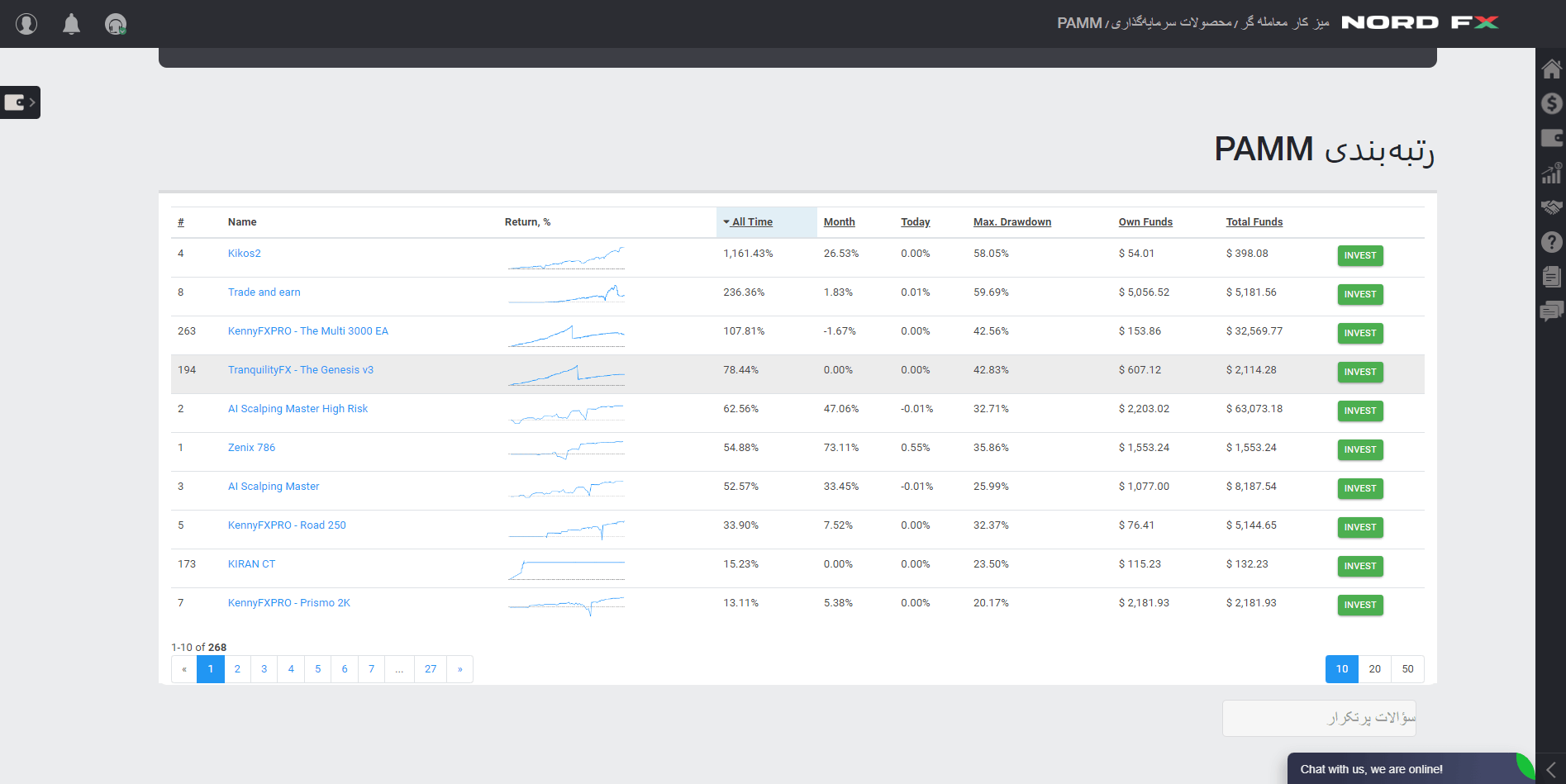
Task: Invest in KIRAN CT
Action: [1360, 567]
